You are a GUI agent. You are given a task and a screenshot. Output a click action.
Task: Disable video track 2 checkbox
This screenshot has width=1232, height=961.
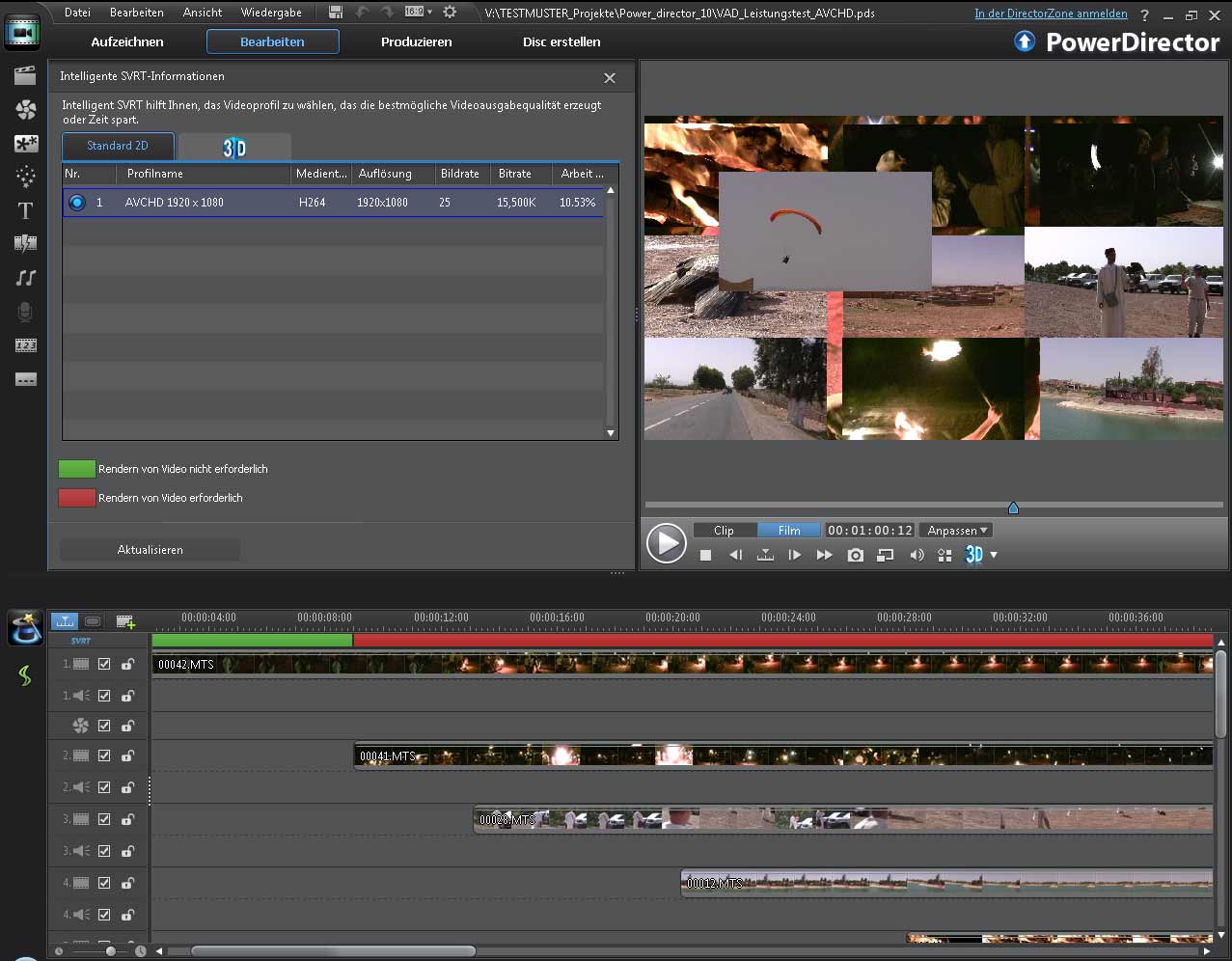104,755
